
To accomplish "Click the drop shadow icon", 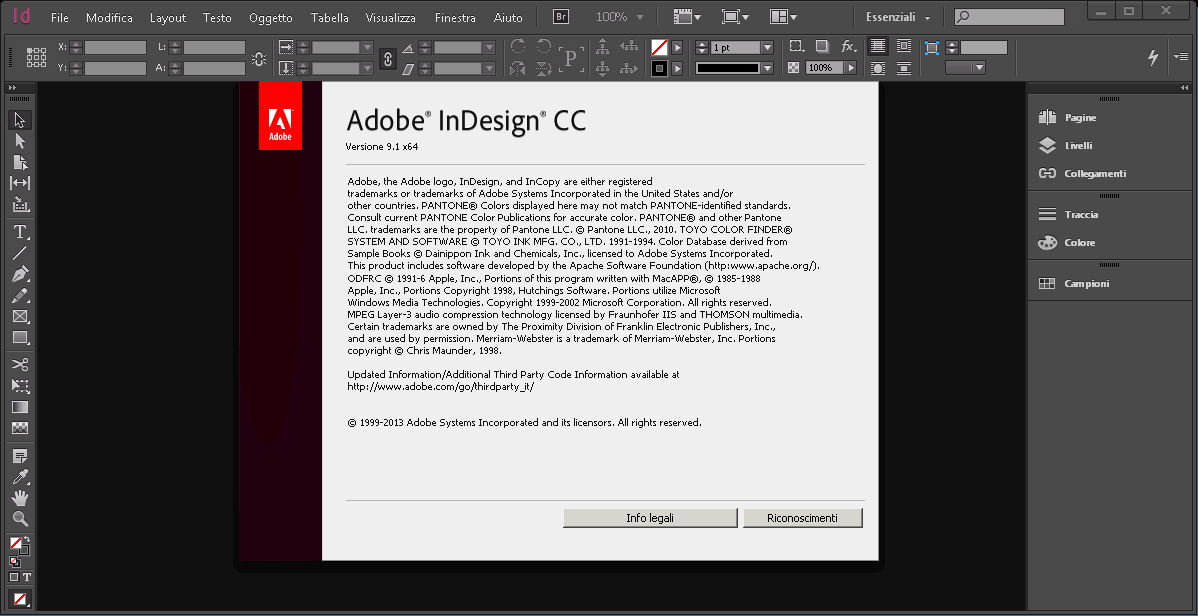I will 821,47.
